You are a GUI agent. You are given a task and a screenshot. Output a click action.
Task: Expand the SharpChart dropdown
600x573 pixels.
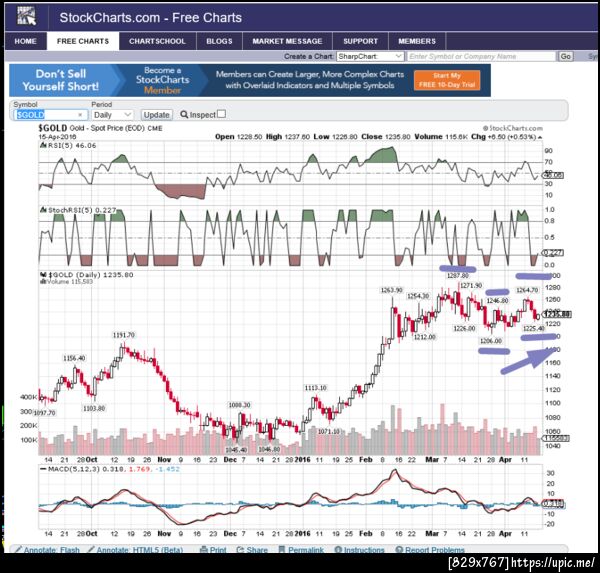coord(370,57)
